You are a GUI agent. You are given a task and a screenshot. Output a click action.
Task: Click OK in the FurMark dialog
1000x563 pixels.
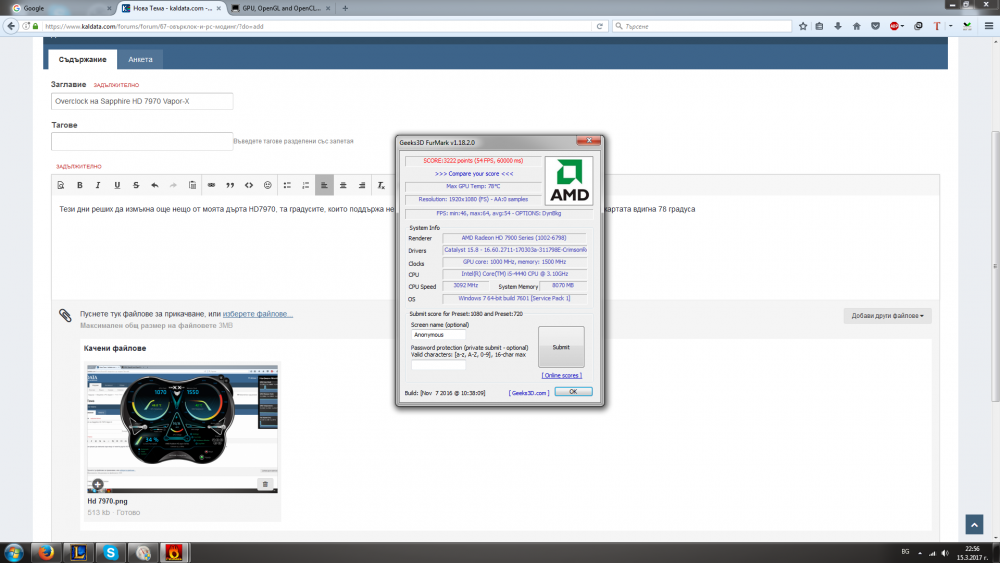coord(573,391)
